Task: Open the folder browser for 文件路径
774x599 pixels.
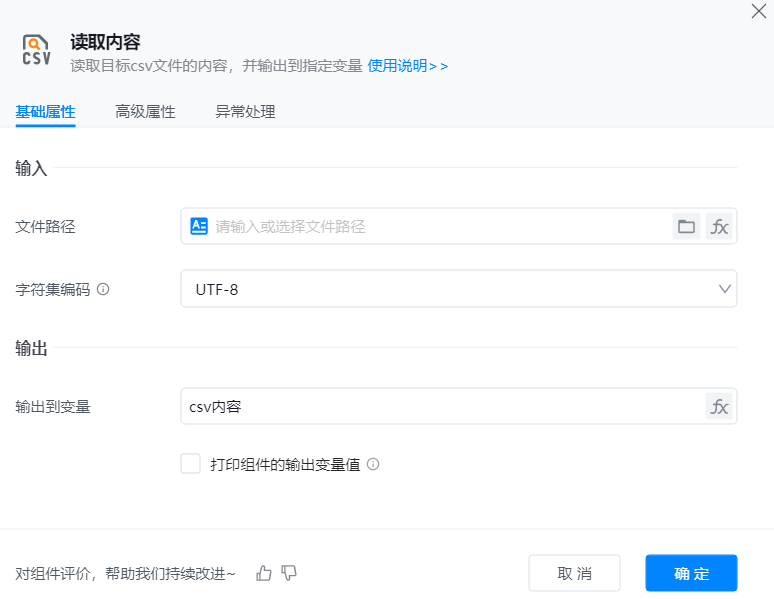Action: 686,227
